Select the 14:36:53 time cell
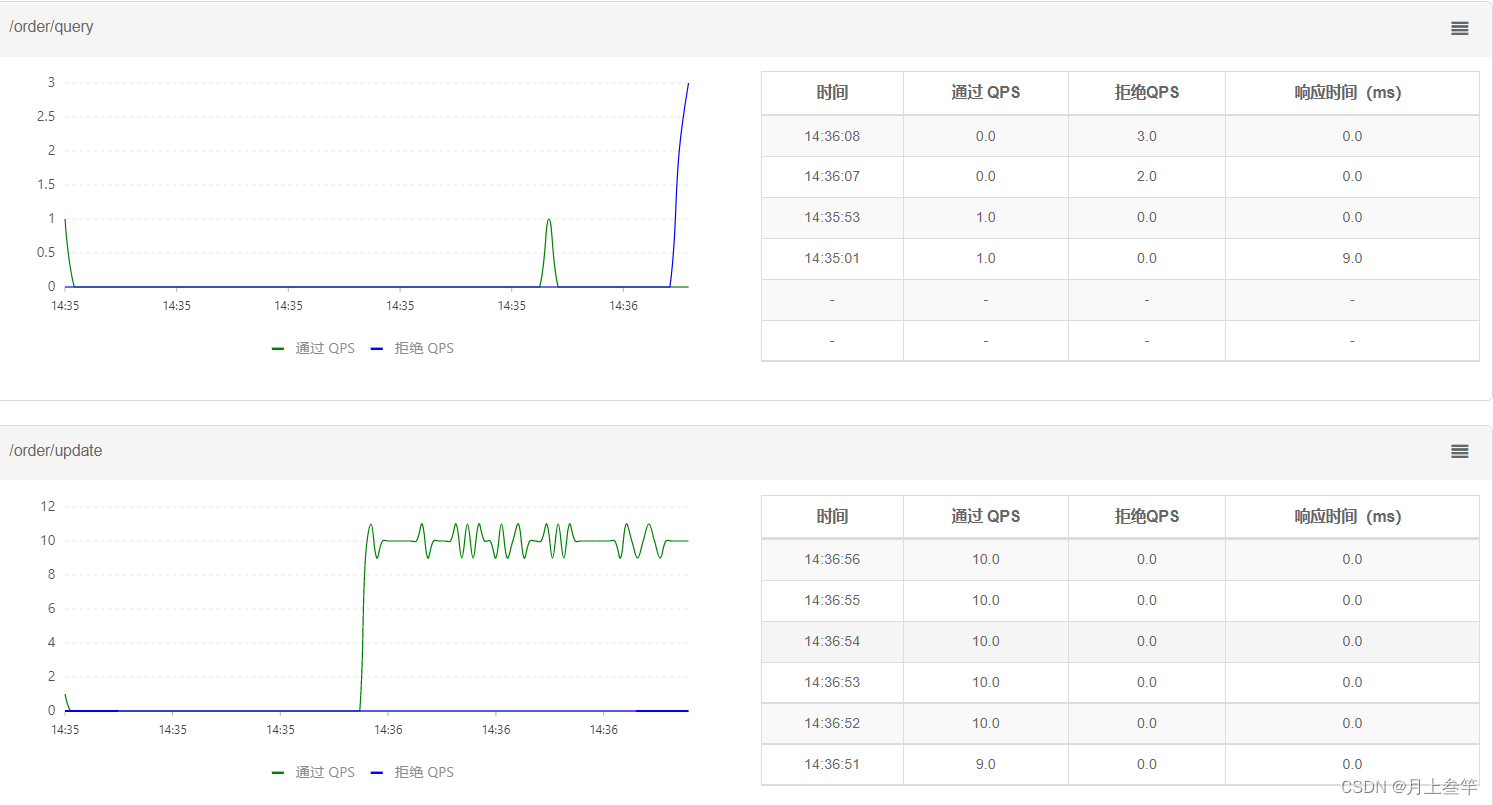The image size is (1493, 805). [832, 682]
